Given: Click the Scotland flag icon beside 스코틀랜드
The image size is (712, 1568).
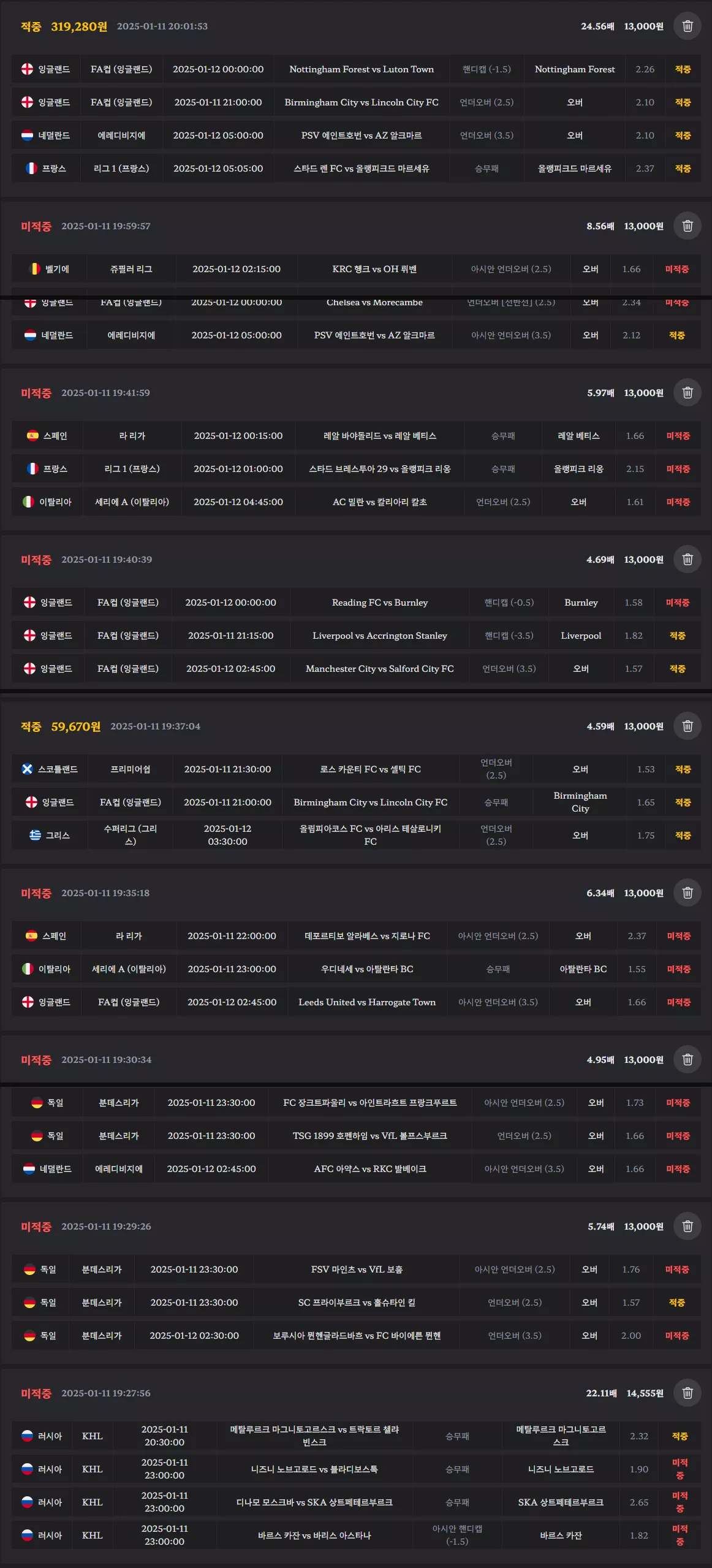Looking at the screenshot, I should click(x=27, y=769).
